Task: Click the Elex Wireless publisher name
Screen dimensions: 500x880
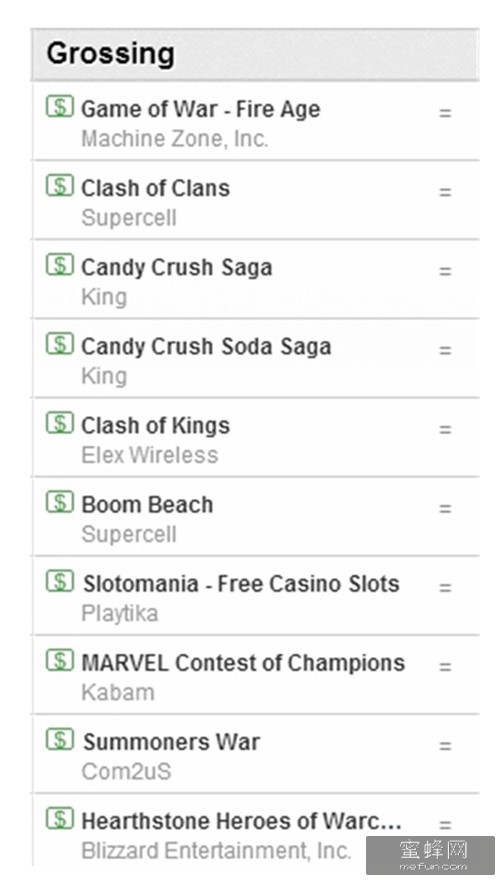Action: point(149,455)
